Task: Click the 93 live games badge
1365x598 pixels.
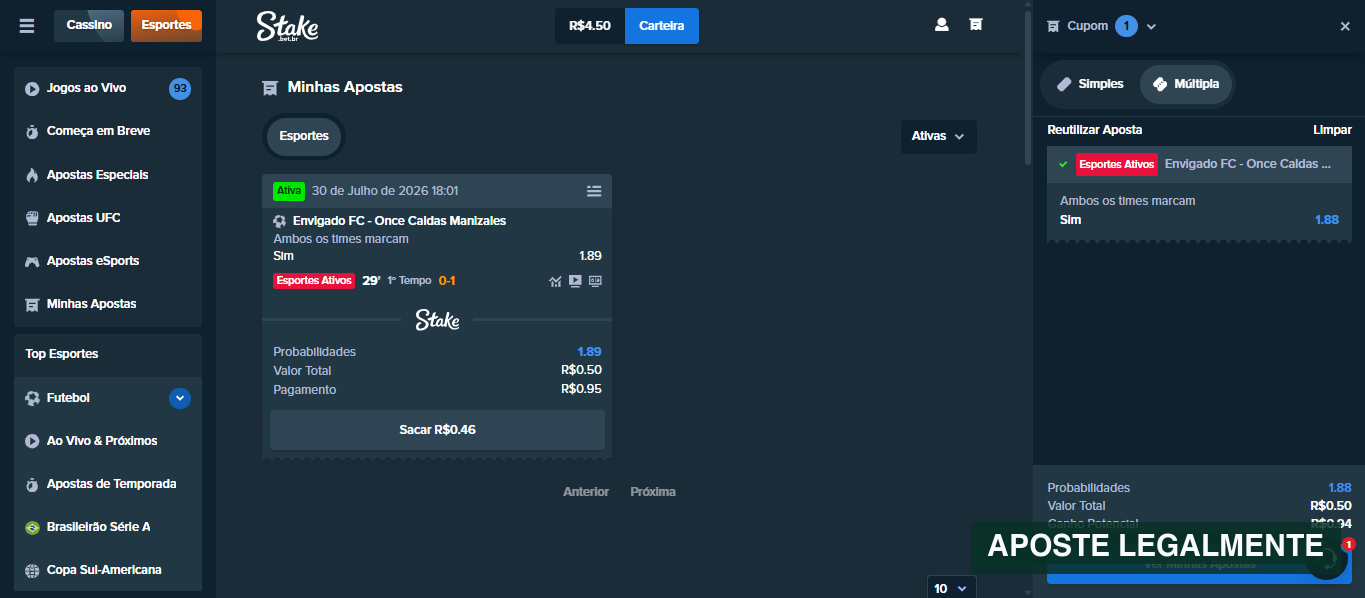Action: pyautogui.click(x=180, y=88)
